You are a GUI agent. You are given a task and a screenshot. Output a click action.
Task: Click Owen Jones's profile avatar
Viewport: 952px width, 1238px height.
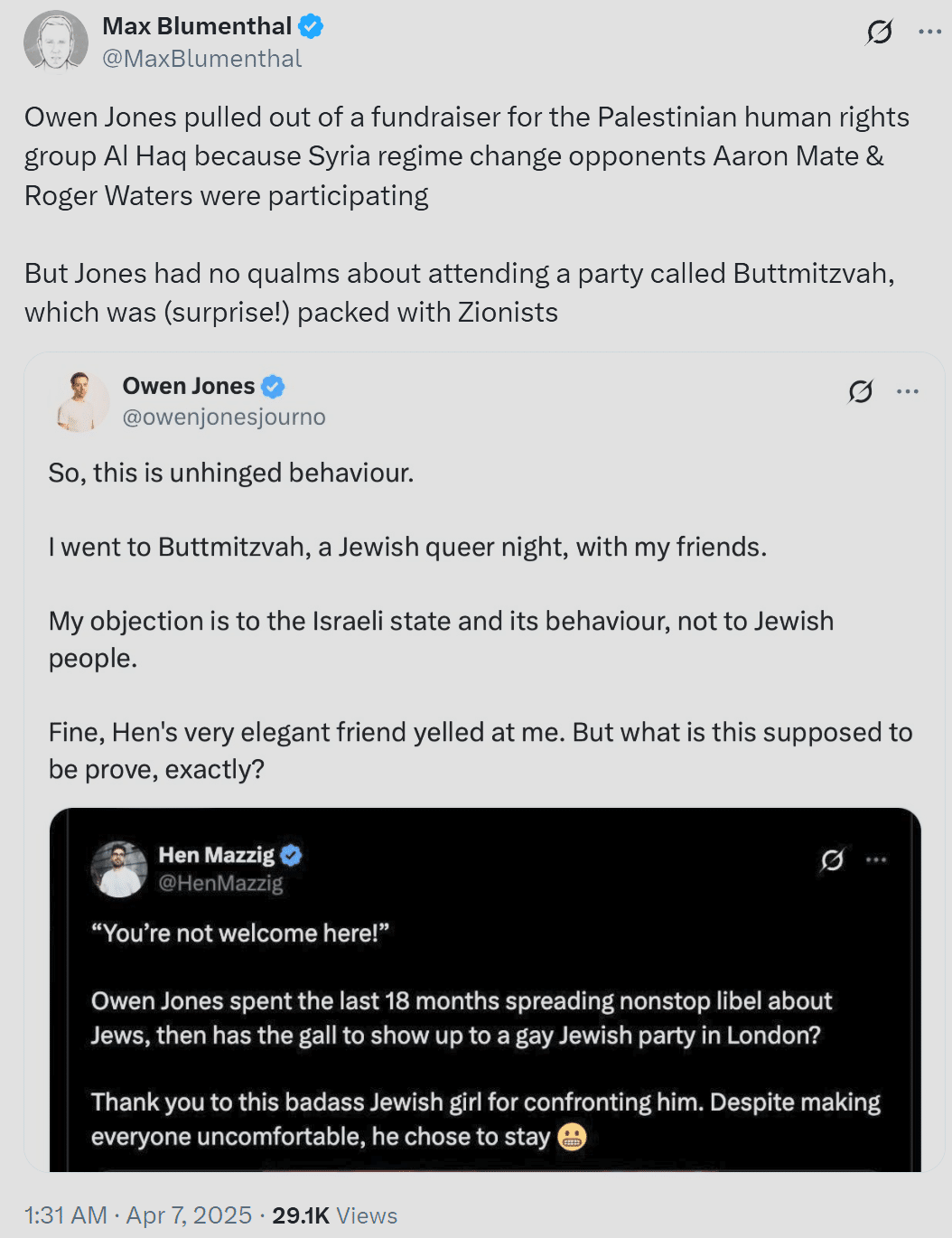(x=82, y=401)
